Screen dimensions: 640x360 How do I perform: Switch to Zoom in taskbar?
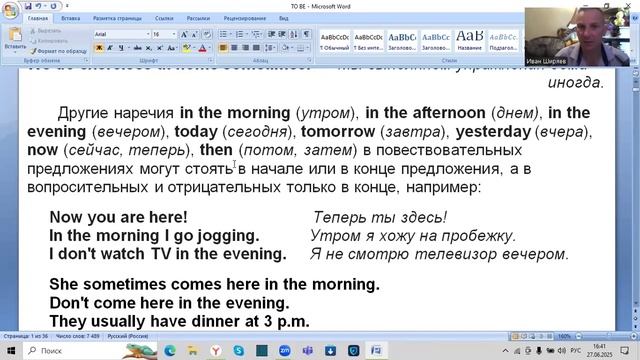point(284,350)
